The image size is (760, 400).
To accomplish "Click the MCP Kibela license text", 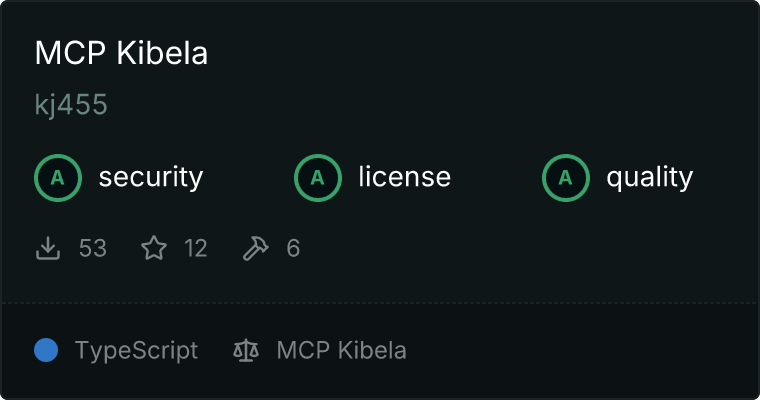I will point(341,351).
